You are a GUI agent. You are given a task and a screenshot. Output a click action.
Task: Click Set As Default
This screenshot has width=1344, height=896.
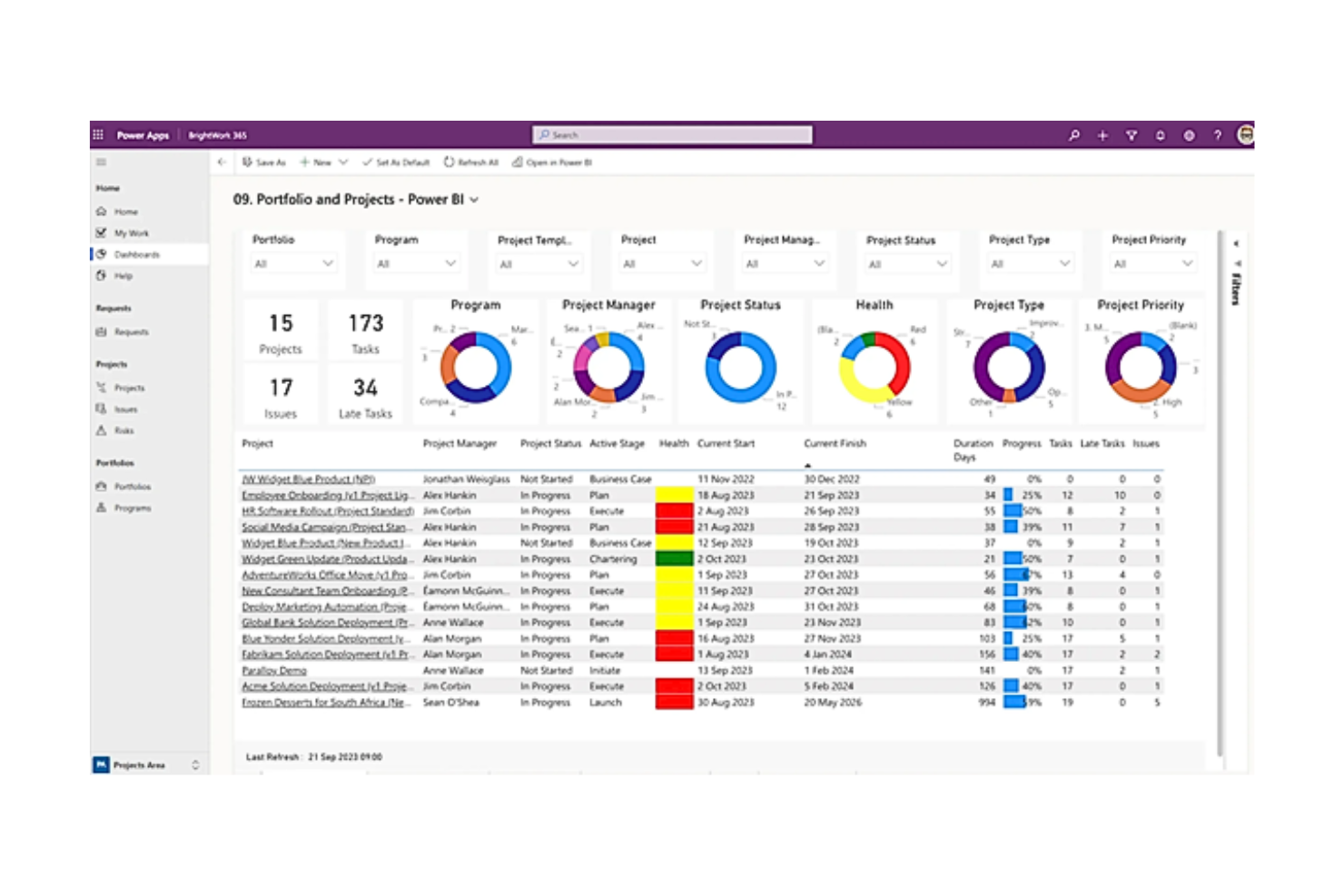(x=396, y=162)
